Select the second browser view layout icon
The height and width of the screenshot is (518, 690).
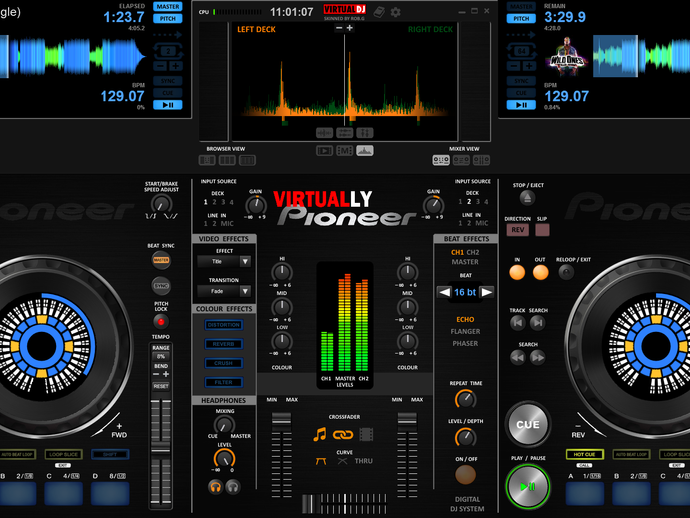coord(227,160)
